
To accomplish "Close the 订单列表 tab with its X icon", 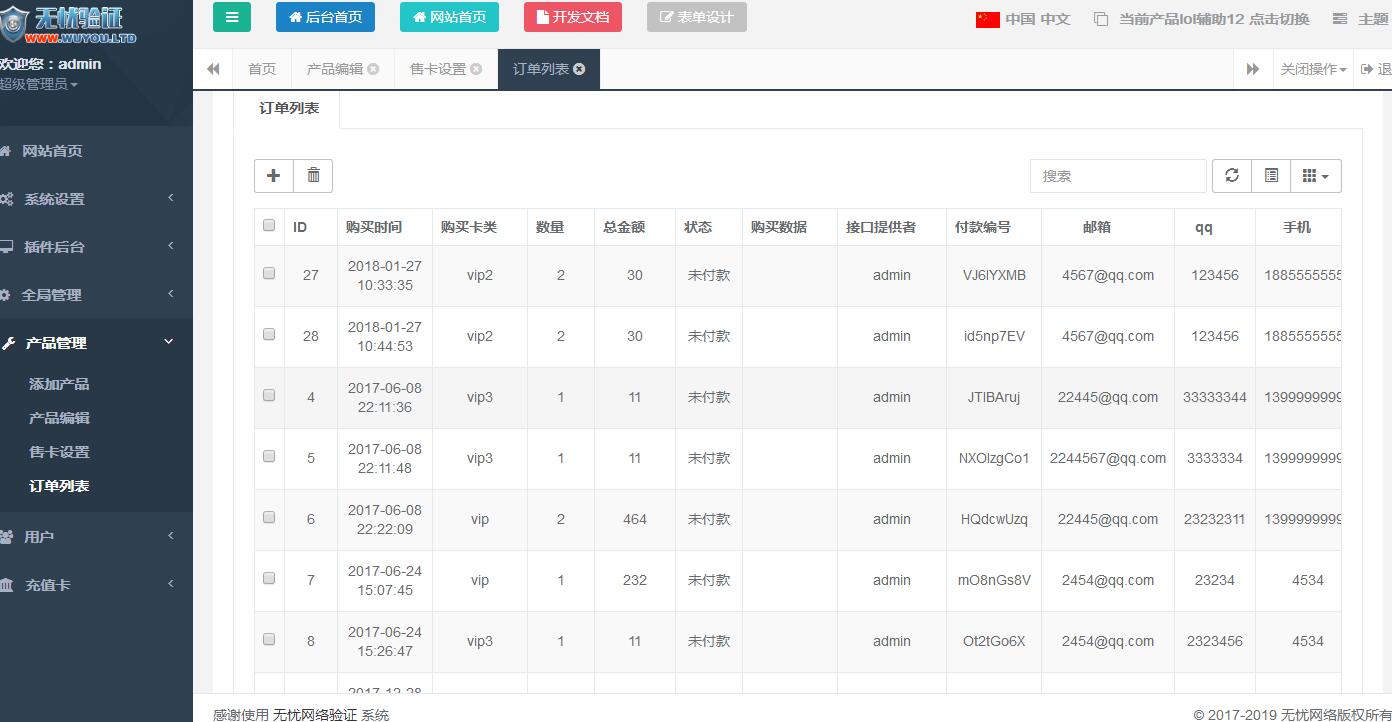I will click(580, 69).
